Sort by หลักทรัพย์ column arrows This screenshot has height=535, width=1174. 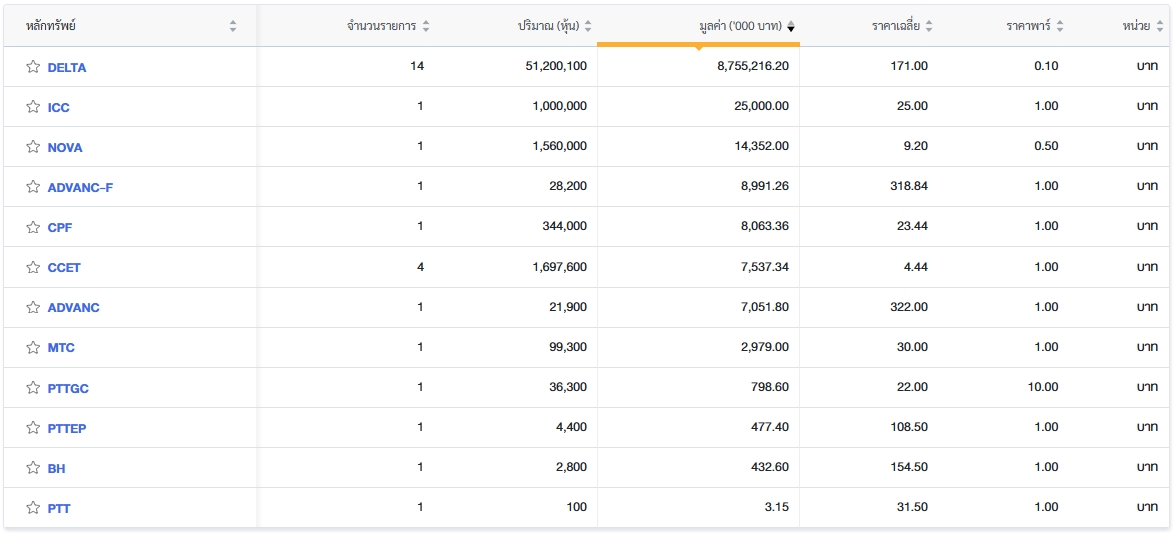[x=233, y=26]
